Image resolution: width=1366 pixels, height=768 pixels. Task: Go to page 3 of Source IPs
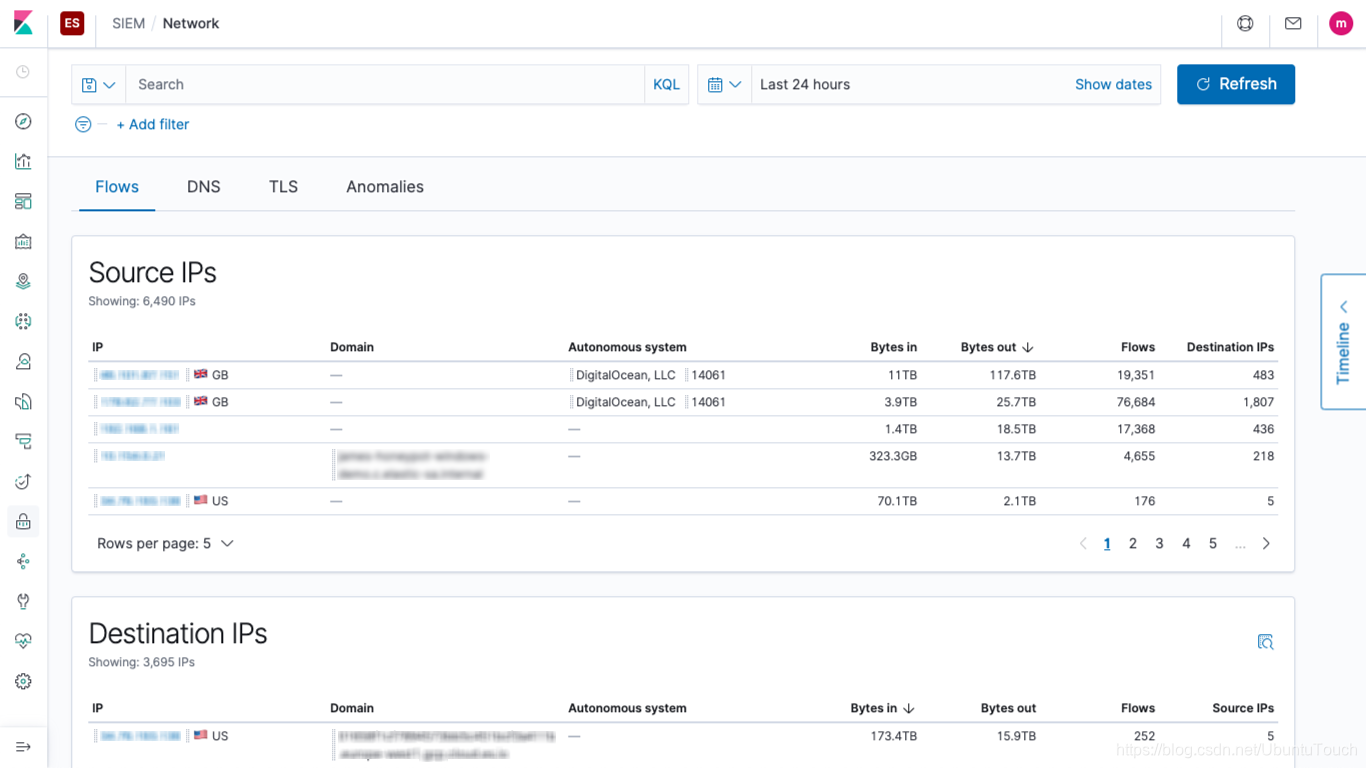(x=1159, y=543)
